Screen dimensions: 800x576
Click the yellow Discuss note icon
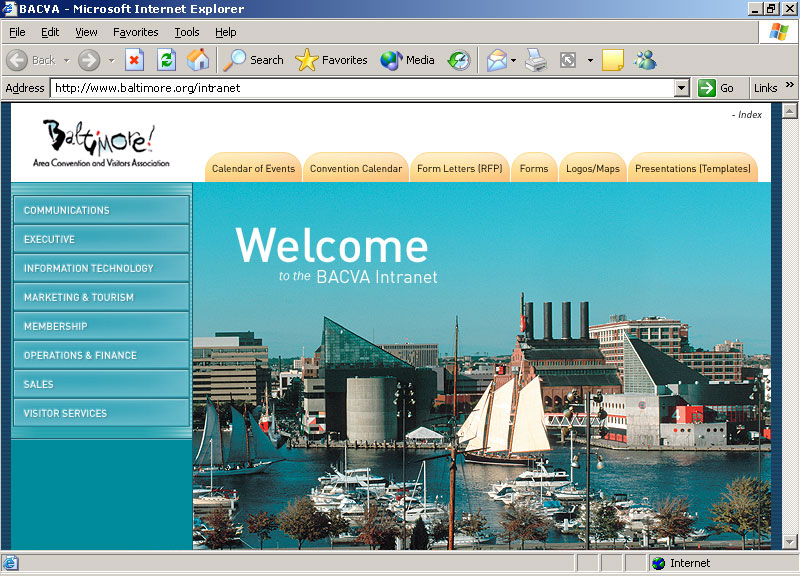(x=613, y=60)
